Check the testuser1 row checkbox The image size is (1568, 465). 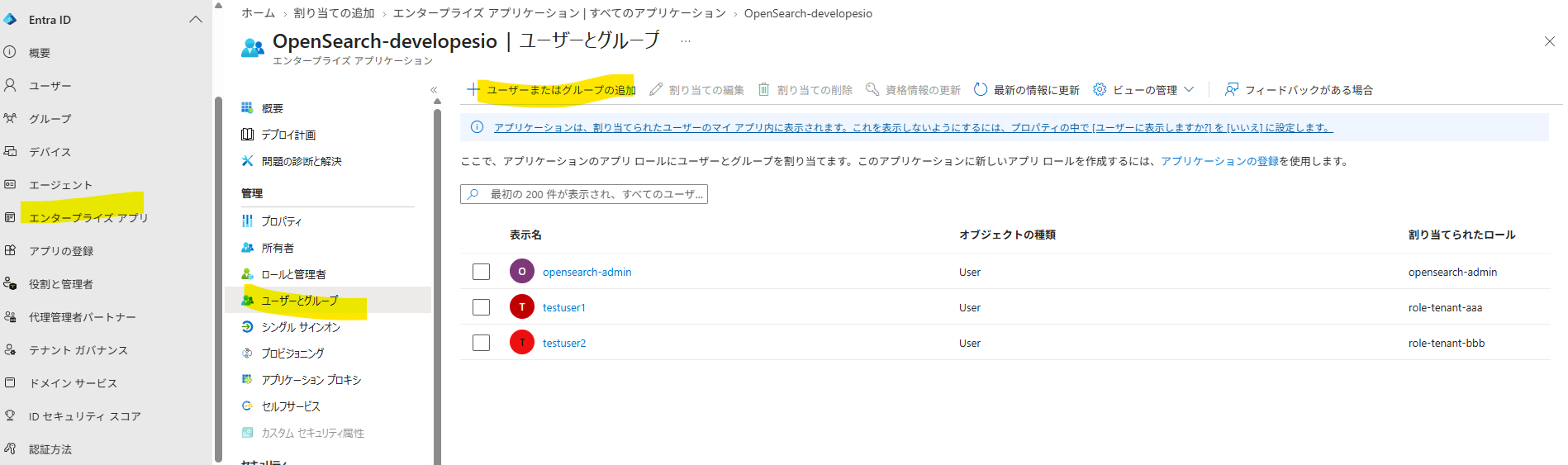tap(481, 307)
